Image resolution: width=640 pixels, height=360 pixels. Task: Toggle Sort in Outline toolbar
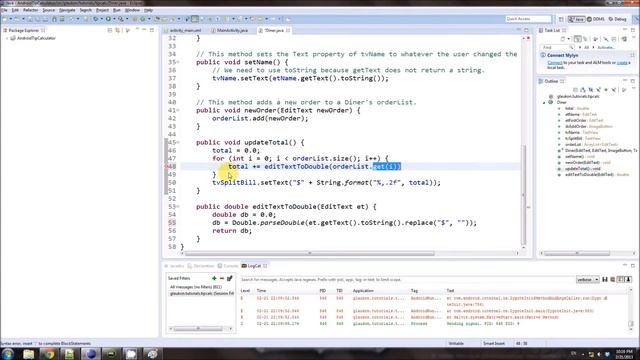pyautogui.click(x=583, y=90)
